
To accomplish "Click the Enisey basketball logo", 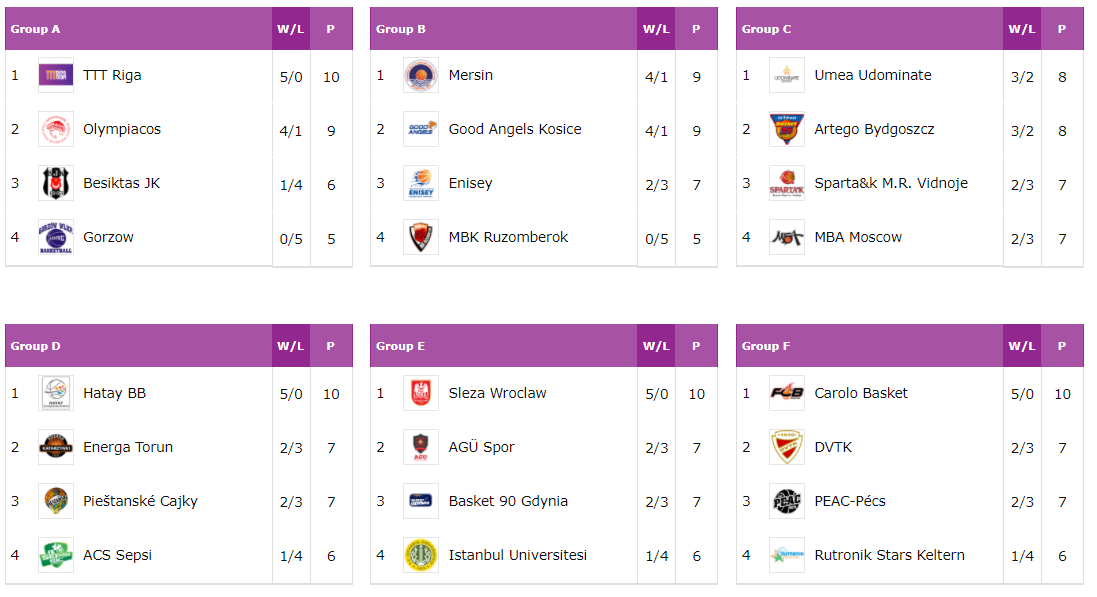I will 421,183.
